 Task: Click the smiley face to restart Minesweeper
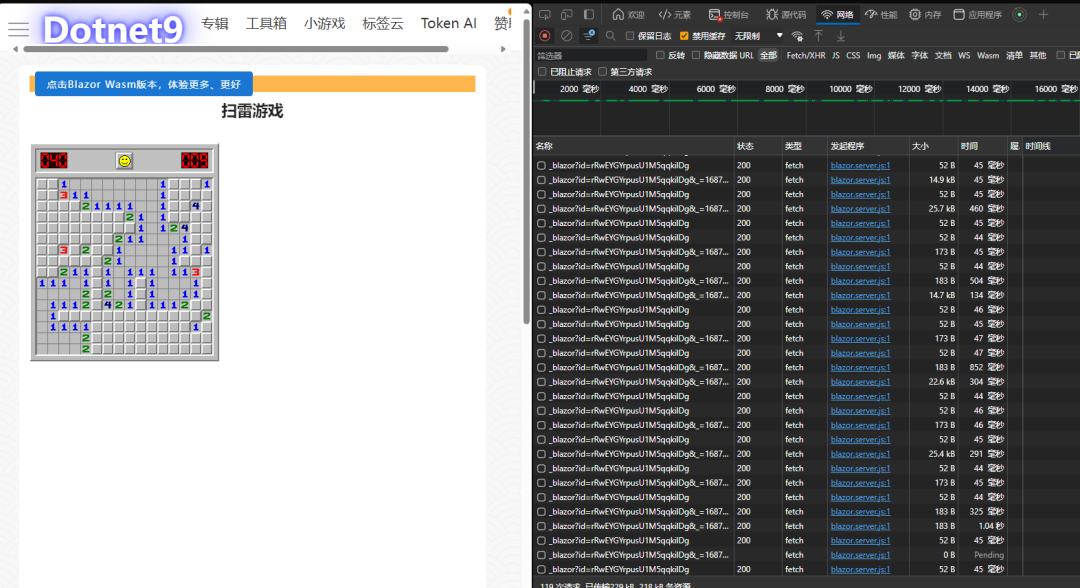click(x=124, y=160)
